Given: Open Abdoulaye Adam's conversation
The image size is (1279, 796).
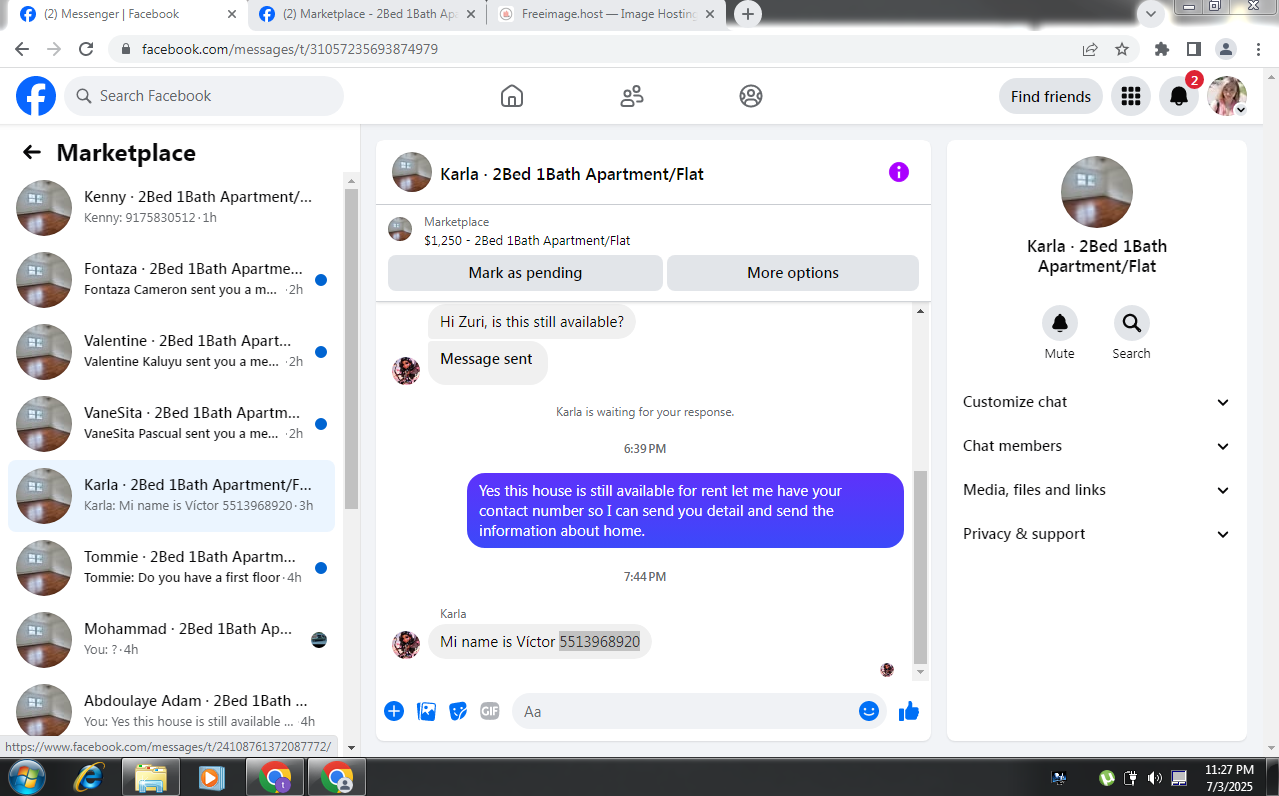Looking at the screenshot, I should tap(172, 708).
